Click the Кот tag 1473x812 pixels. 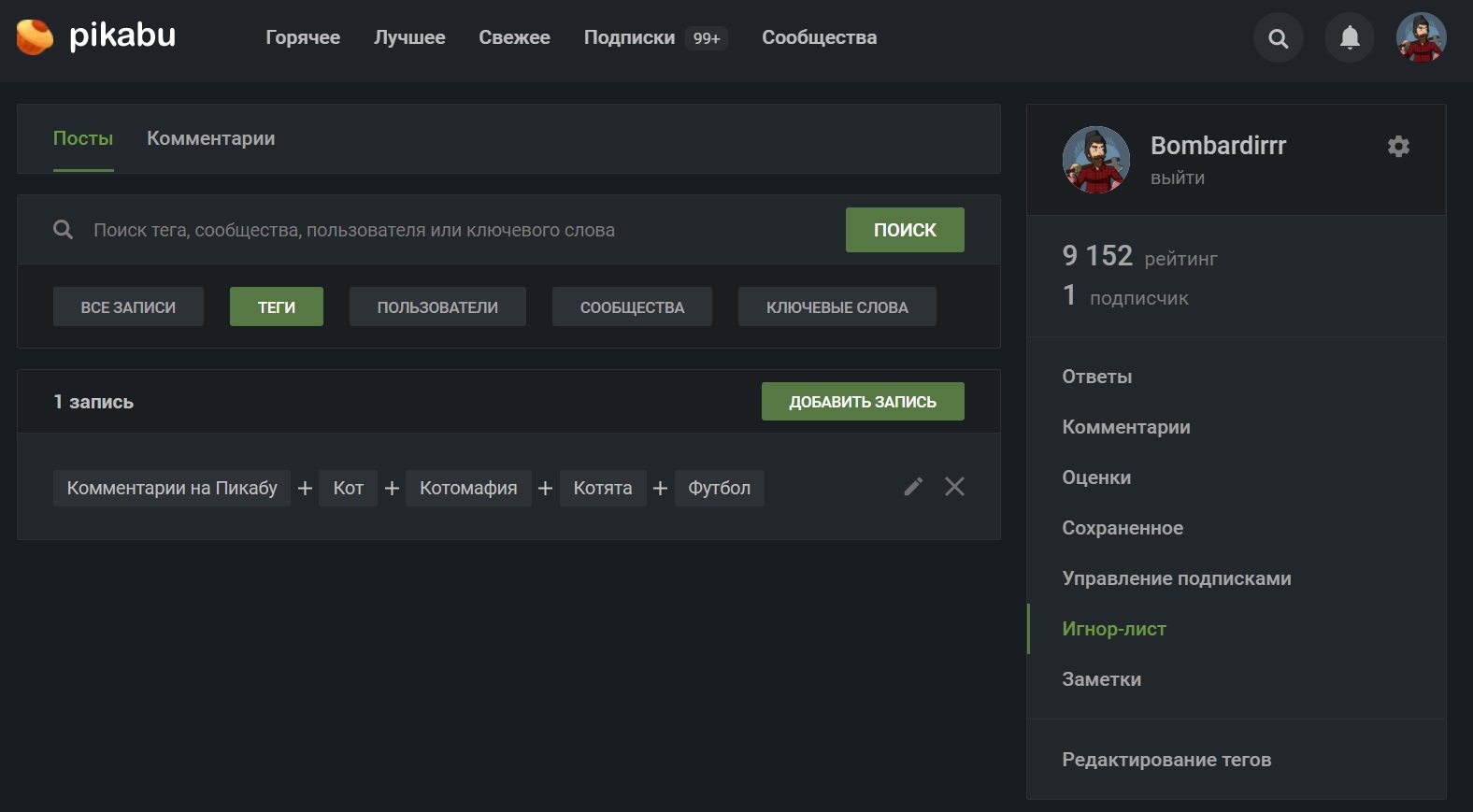tap(348, 488)
